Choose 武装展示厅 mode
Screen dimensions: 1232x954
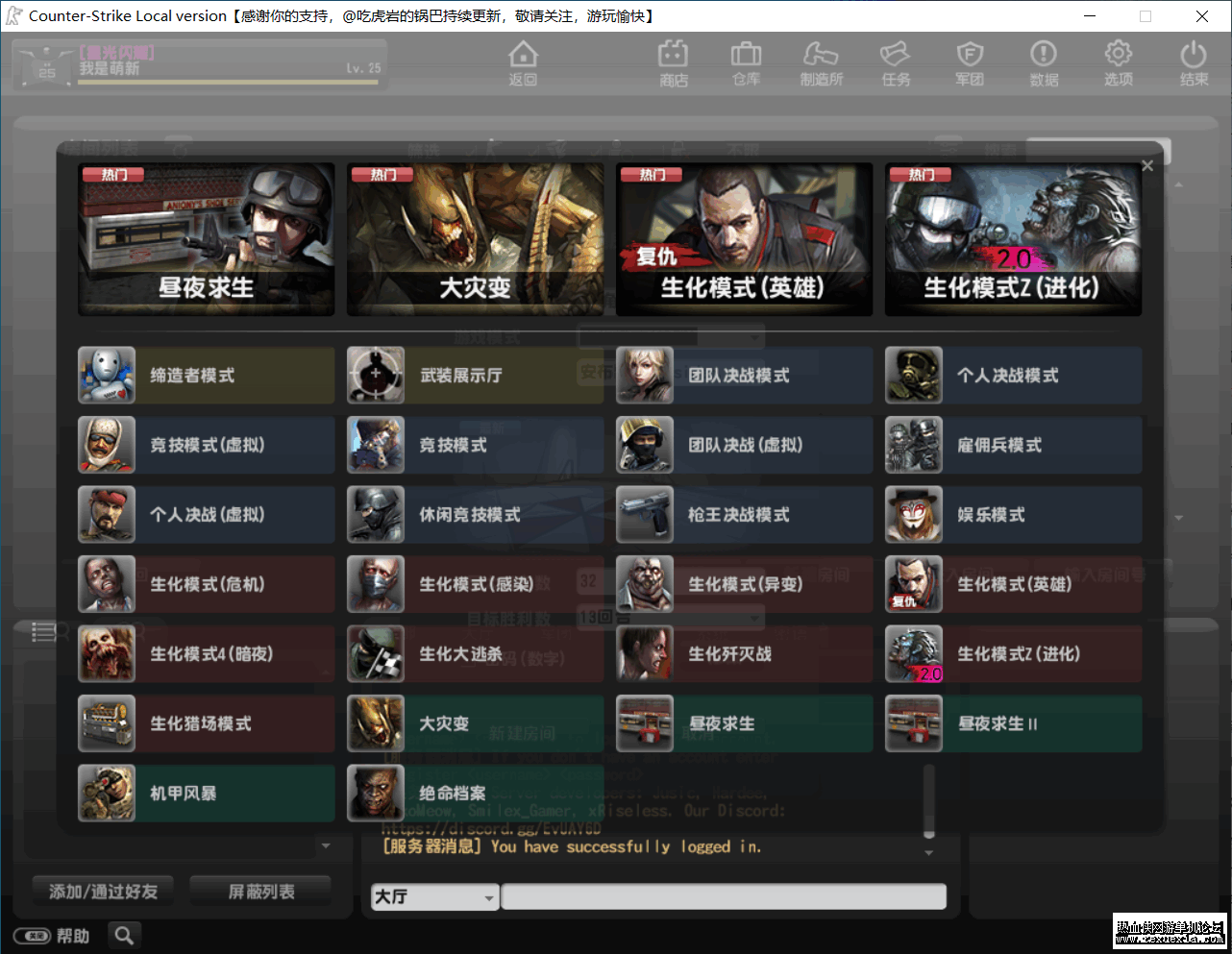point(476,376)
